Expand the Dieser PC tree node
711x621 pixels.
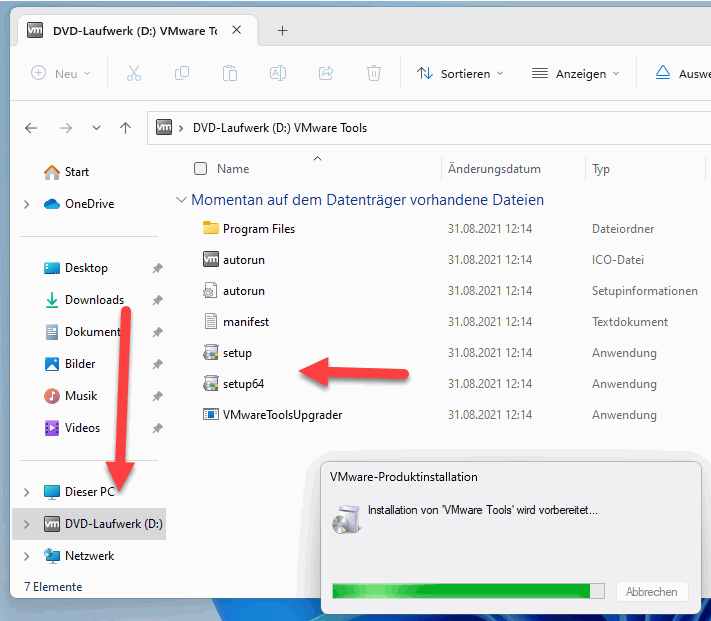point(27,492)
